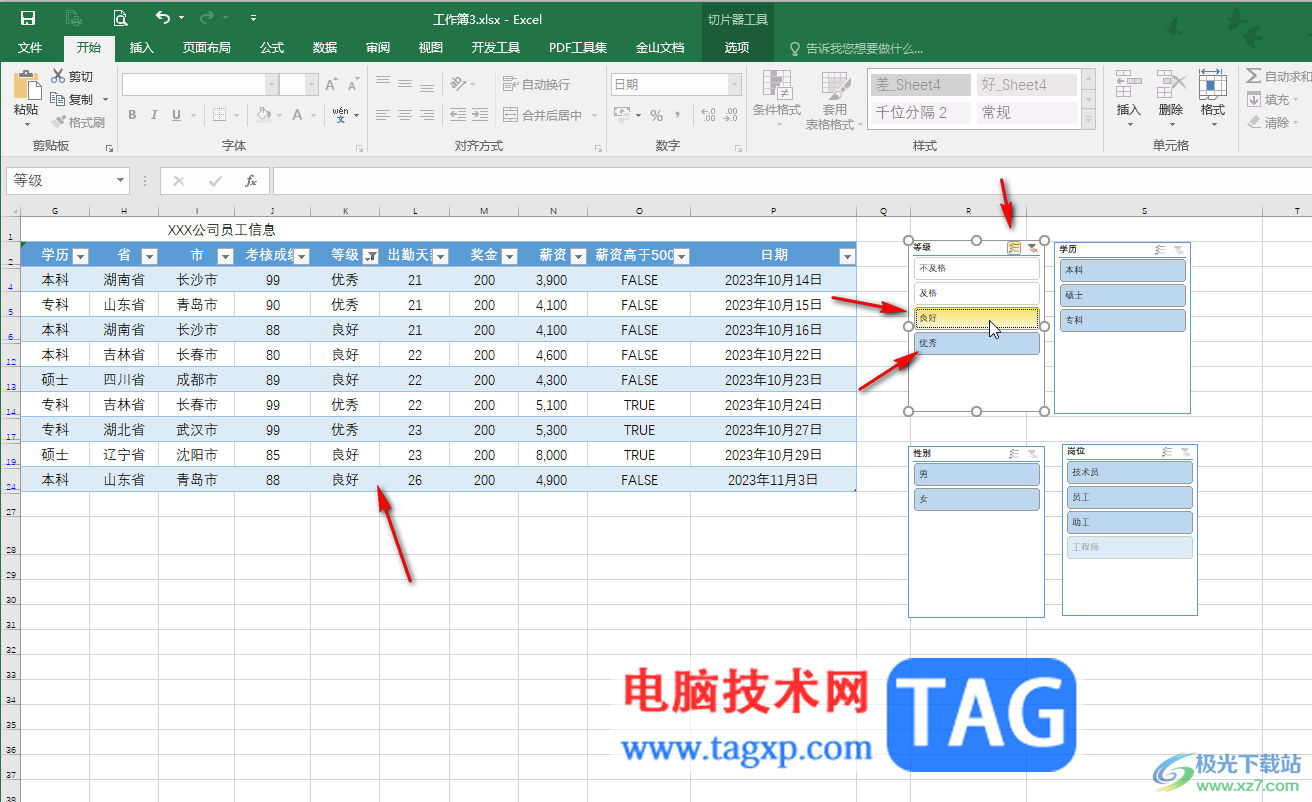1312x802 pixels.
Task: Click the formula bar fx insert function icon
Action: (x=251, y=181)
